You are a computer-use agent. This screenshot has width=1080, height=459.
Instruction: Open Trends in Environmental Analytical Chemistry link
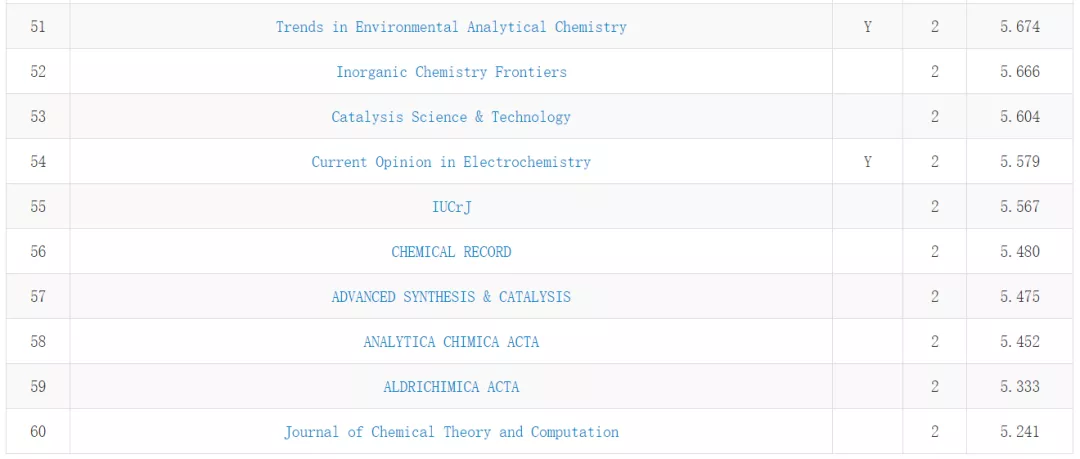pos(451,27)
